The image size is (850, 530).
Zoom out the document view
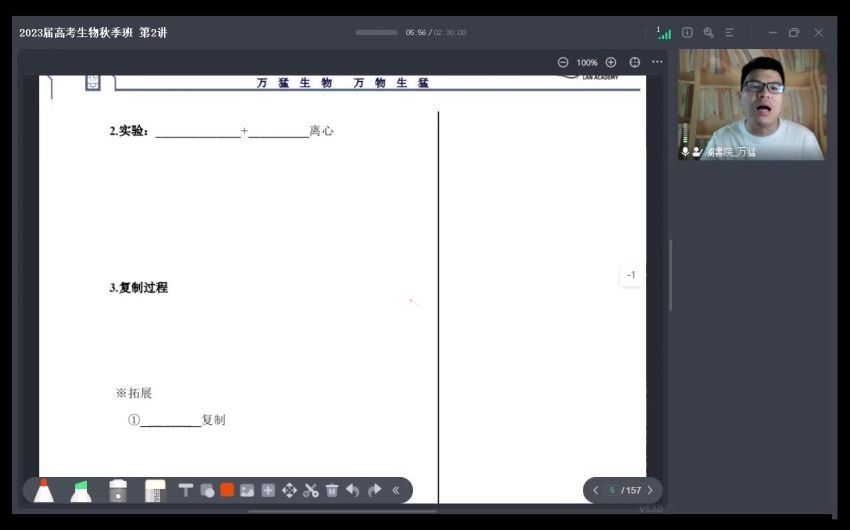coord(563,62)
